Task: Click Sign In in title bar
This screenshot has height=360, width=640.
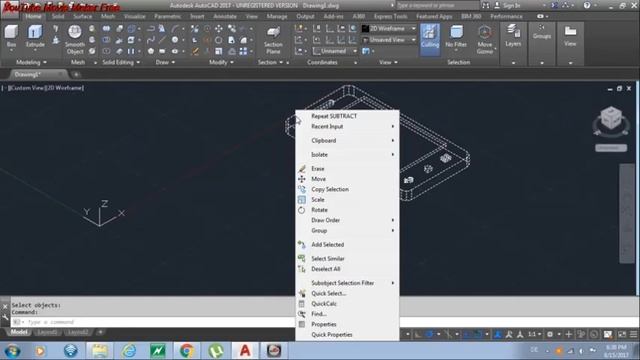Action: tap(511, 5)
